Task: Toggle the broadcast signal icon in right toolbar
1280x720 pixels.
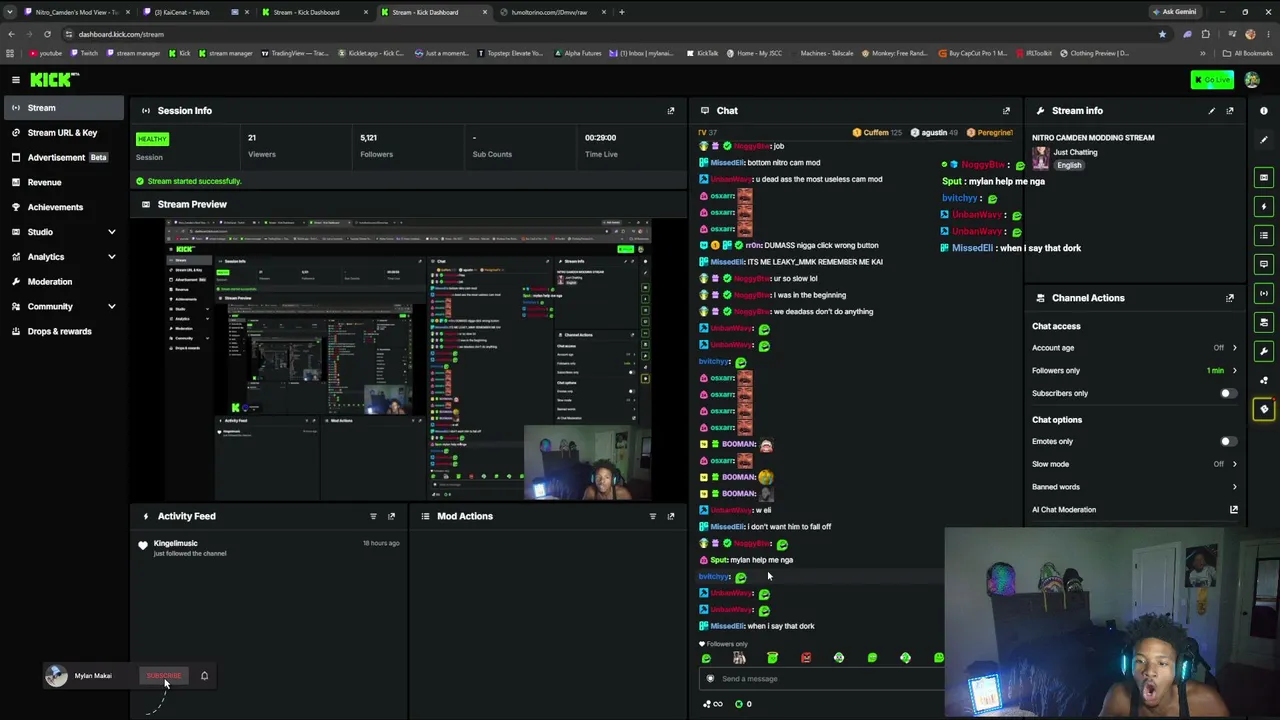Action: [x=1264, y=294]
